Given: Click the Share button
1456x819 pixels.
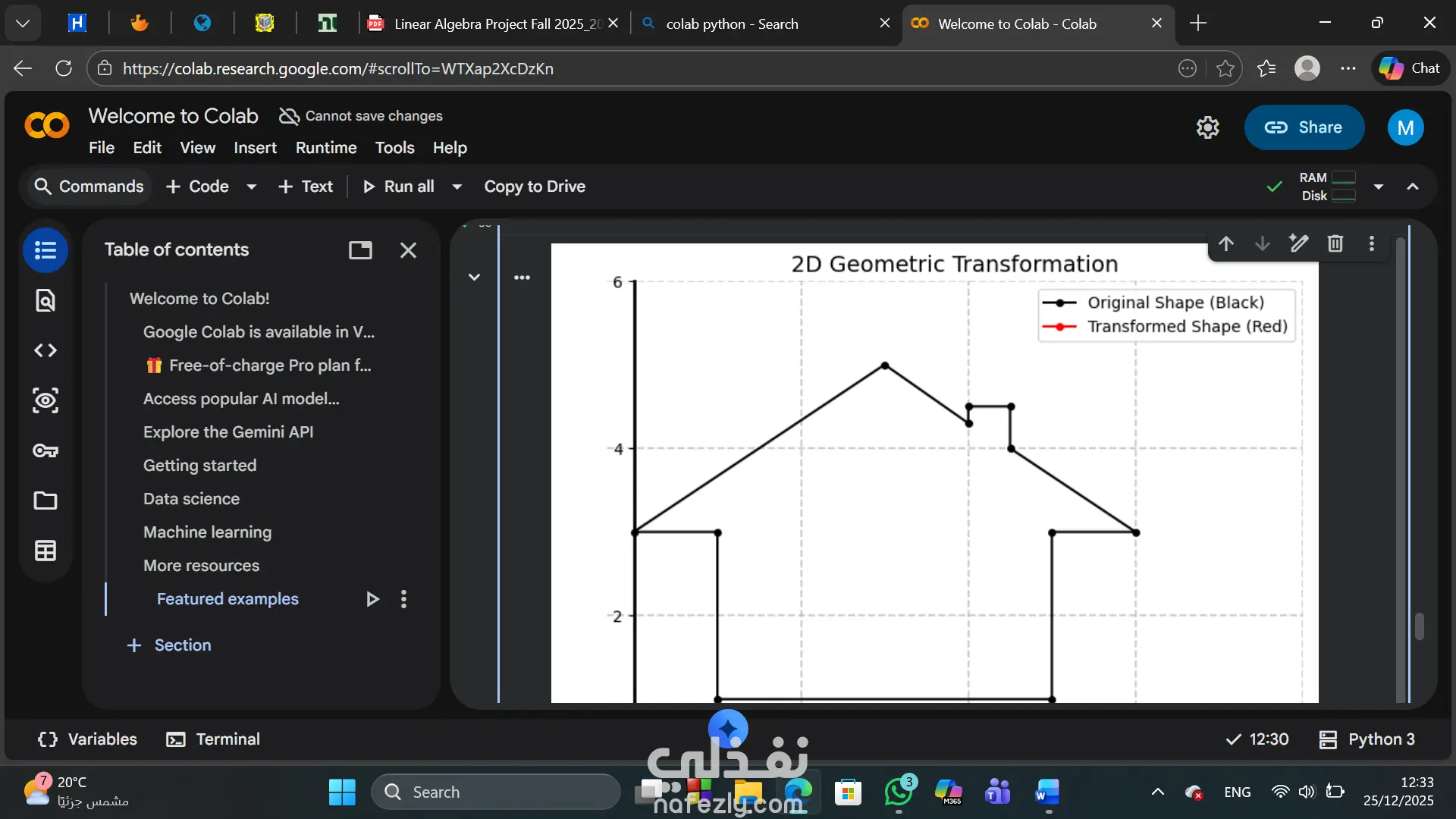Looking at the screenshot, I should (1304, 127).
